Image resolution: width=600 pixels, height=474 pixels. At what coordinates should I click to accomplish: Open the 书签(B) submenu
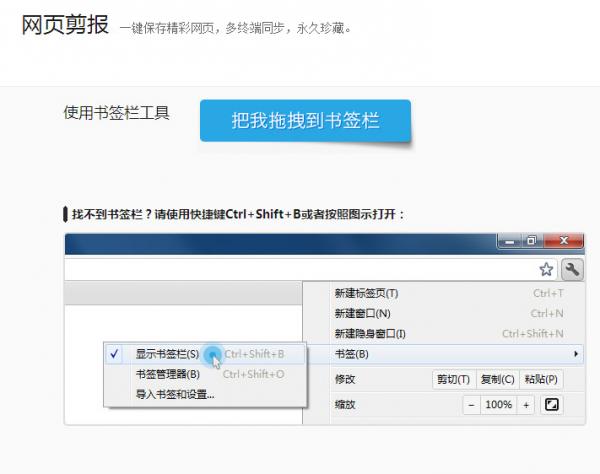click(444, 354)
